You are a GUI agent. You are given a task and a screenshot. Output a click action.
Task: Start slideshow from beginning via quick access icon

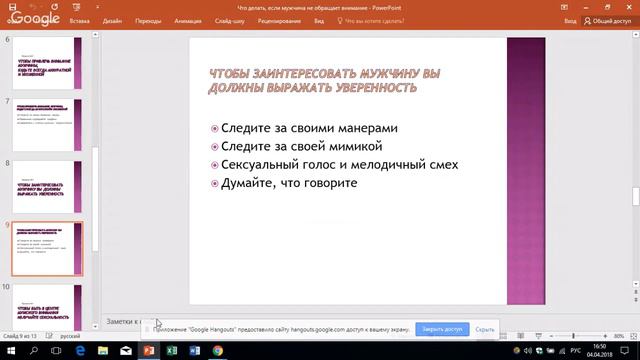click(76, 7)
